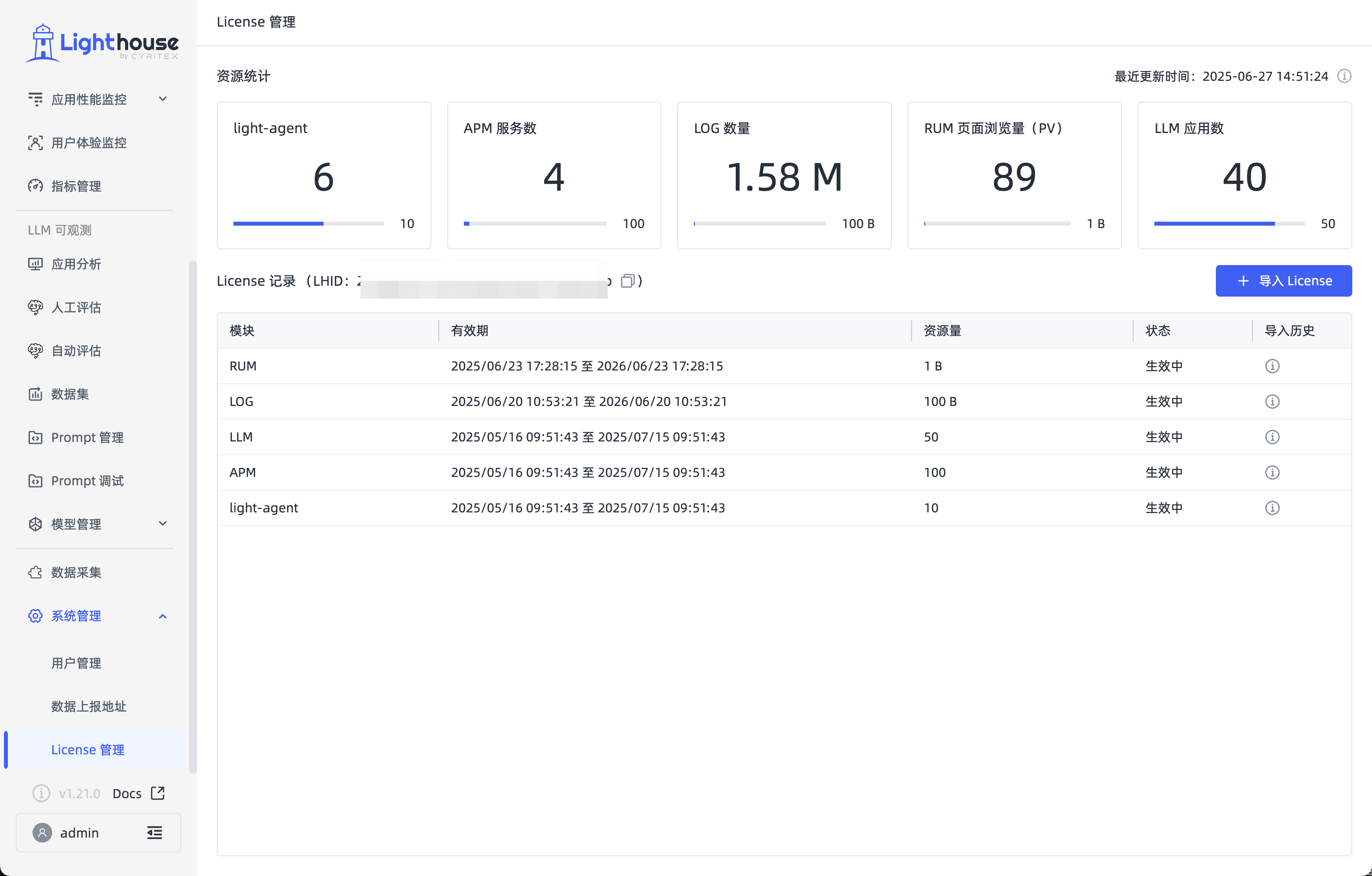Click the 指标管理 gauge icon
Screen dimensions: 1372x876
(35, 186)
